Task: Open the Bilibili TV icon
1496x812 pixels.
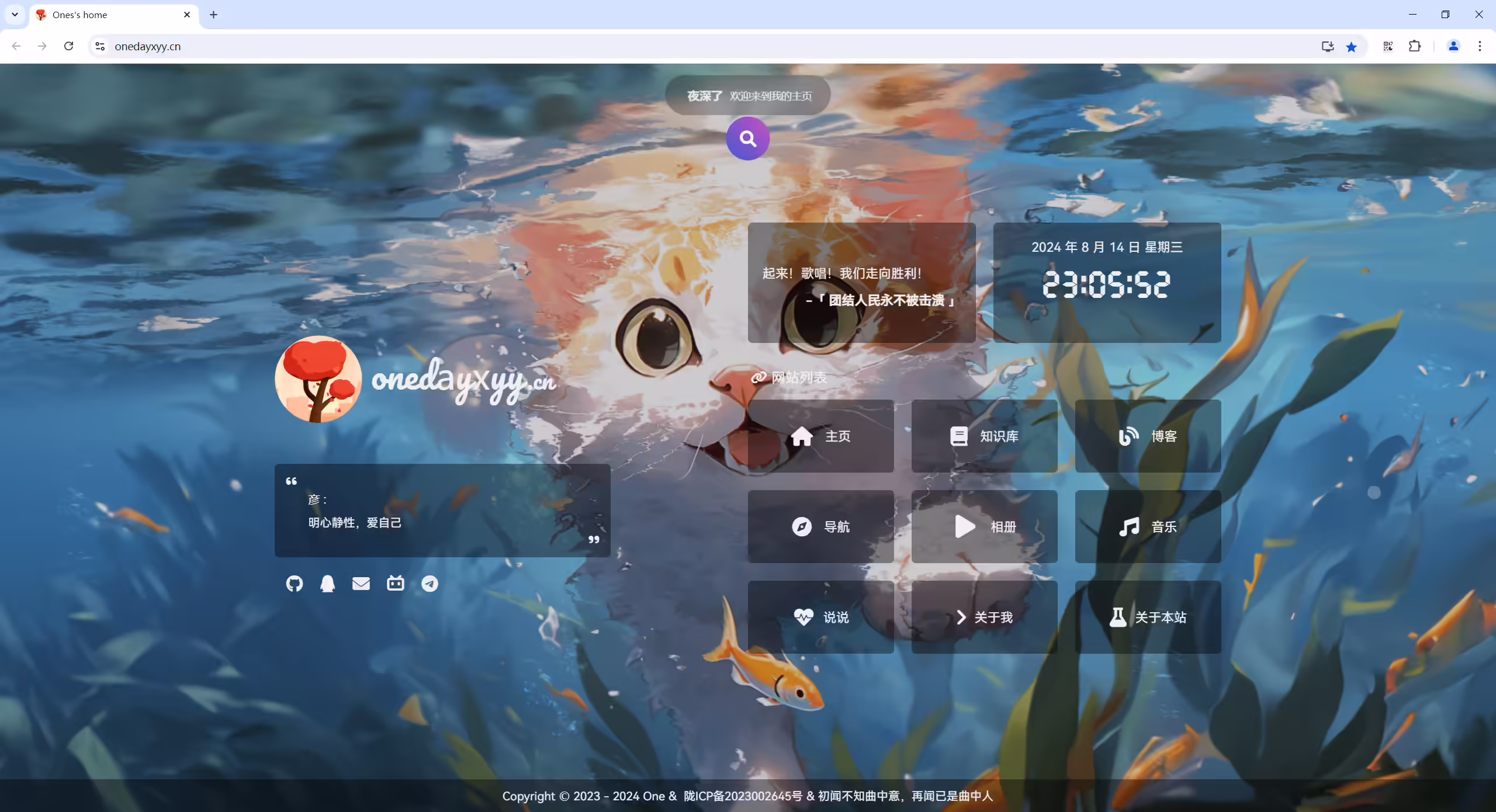Action: coord(396,583)
